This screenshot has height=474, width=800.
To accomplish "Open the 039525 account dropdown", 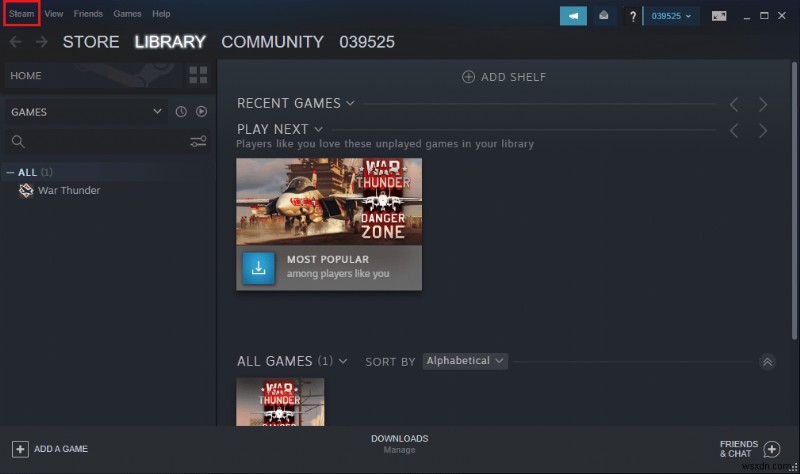I will pyautogui.click(x=671, y=16).
